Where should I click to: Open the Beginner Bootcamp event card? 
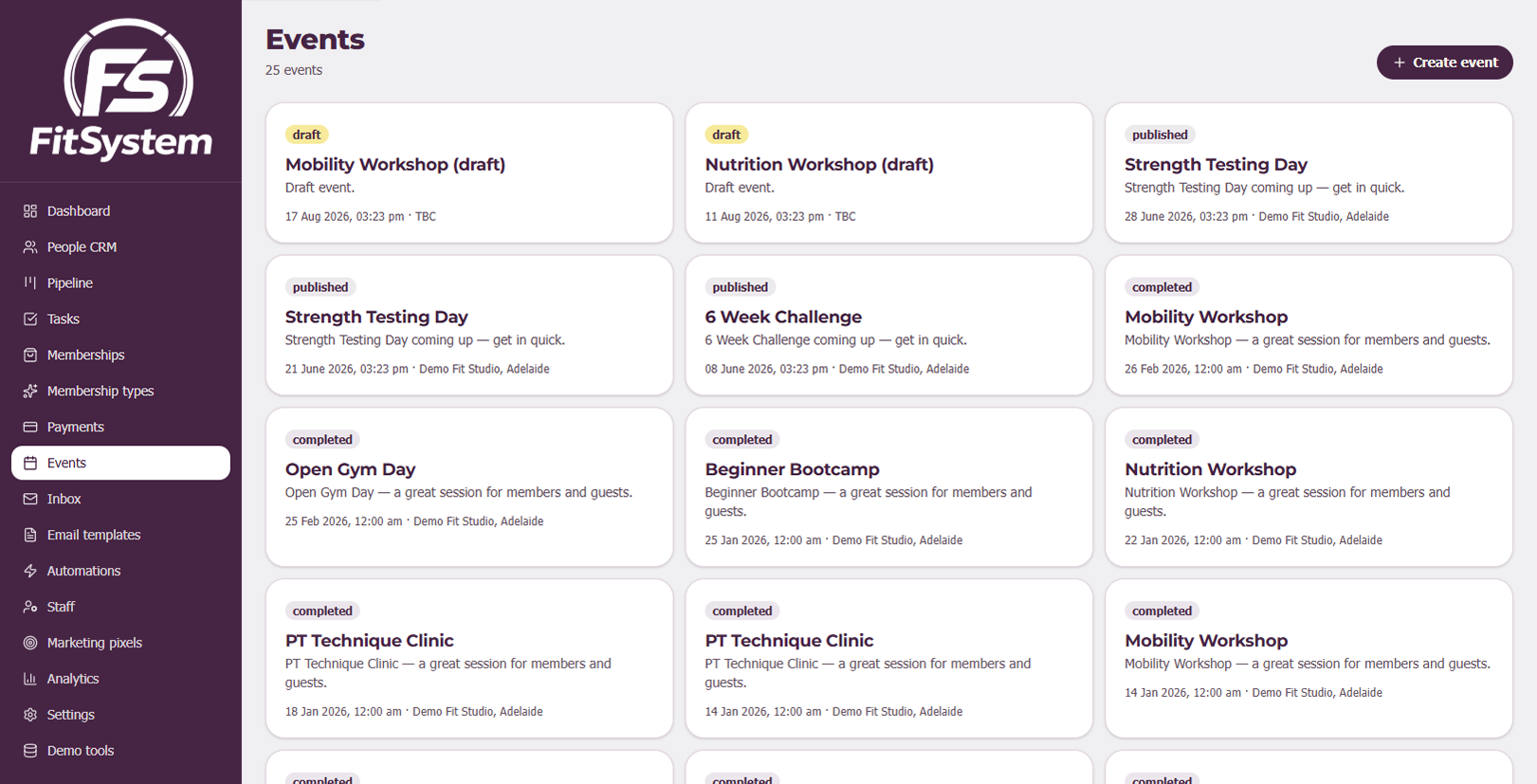click(x=889, y=487)
